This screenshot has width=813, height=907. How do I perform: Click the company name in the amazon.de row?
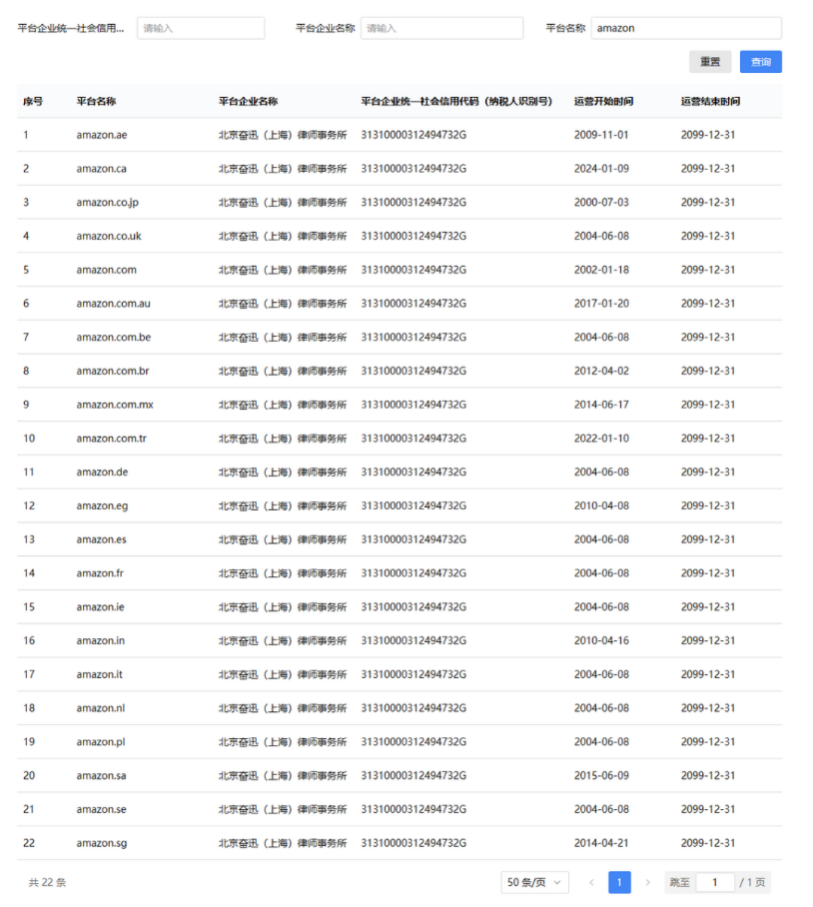pos(282,472)
